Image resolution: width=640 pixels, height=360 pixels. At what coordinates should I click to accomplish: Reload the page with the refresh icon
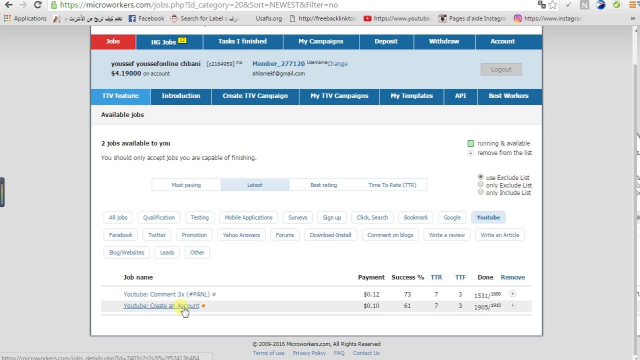[x=38, y=5]
